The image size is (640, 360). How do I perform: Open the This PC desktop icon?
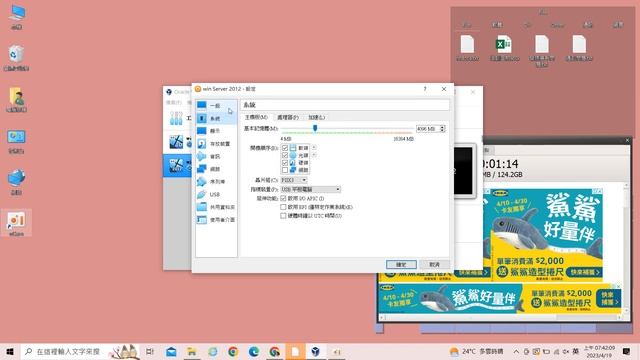[x=16, y=17]
